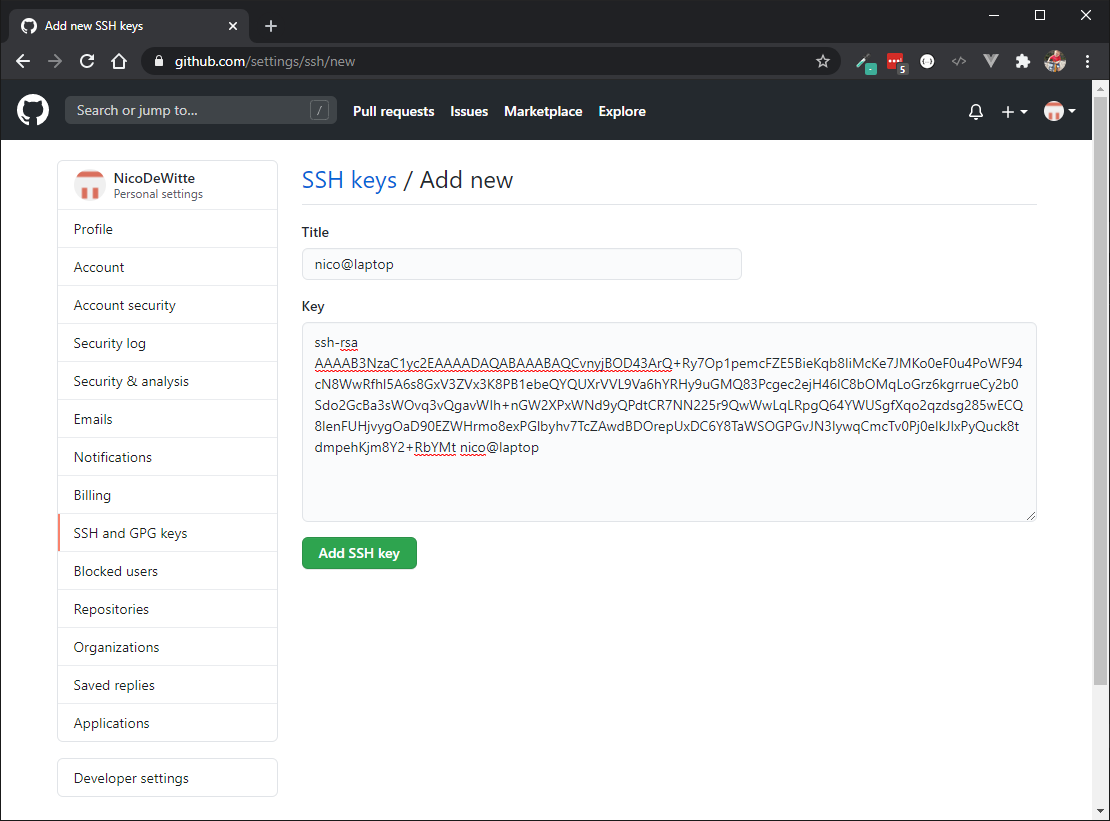The image size is (1110, 821).
Task: Go back with the browser back arrow
Action: pyautogui.click(x=23, y=62)
